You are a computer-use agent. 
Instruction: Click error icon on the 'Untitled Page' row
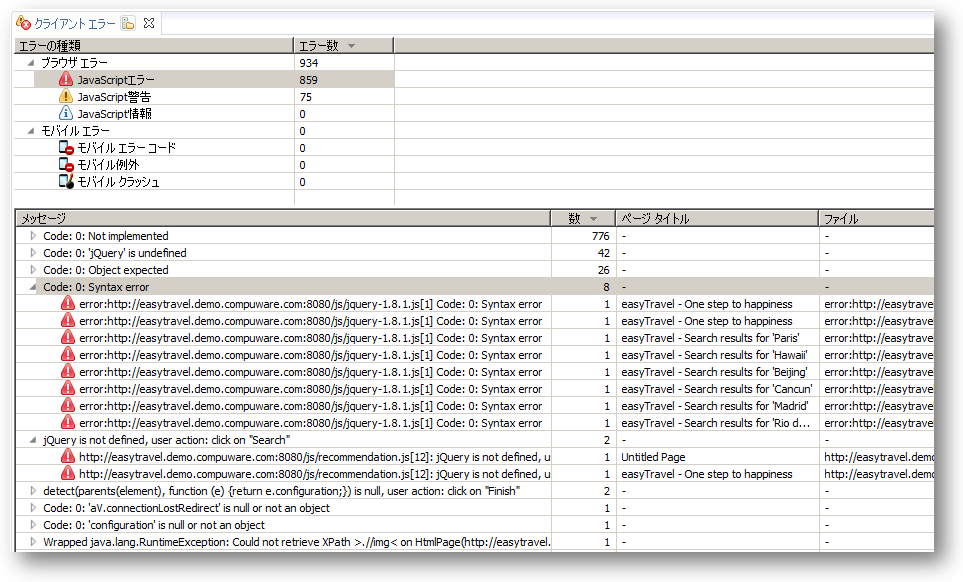coord(68,457)
